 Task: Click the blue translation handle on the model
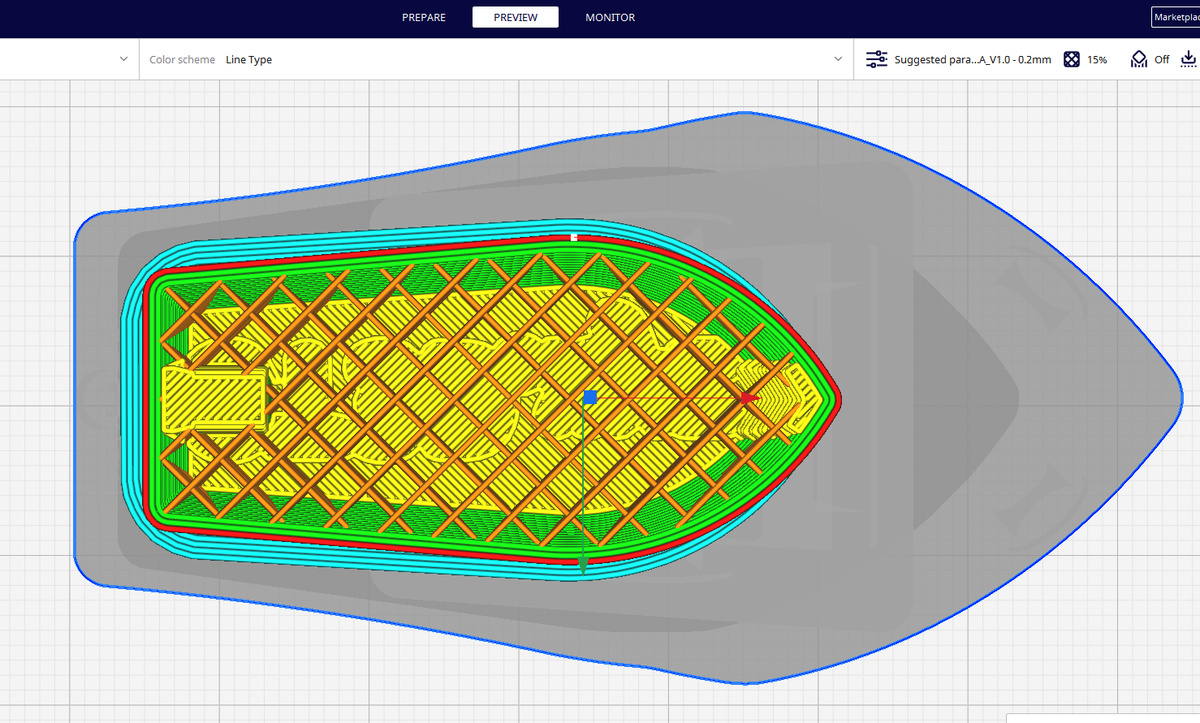(x=590, y=397)
